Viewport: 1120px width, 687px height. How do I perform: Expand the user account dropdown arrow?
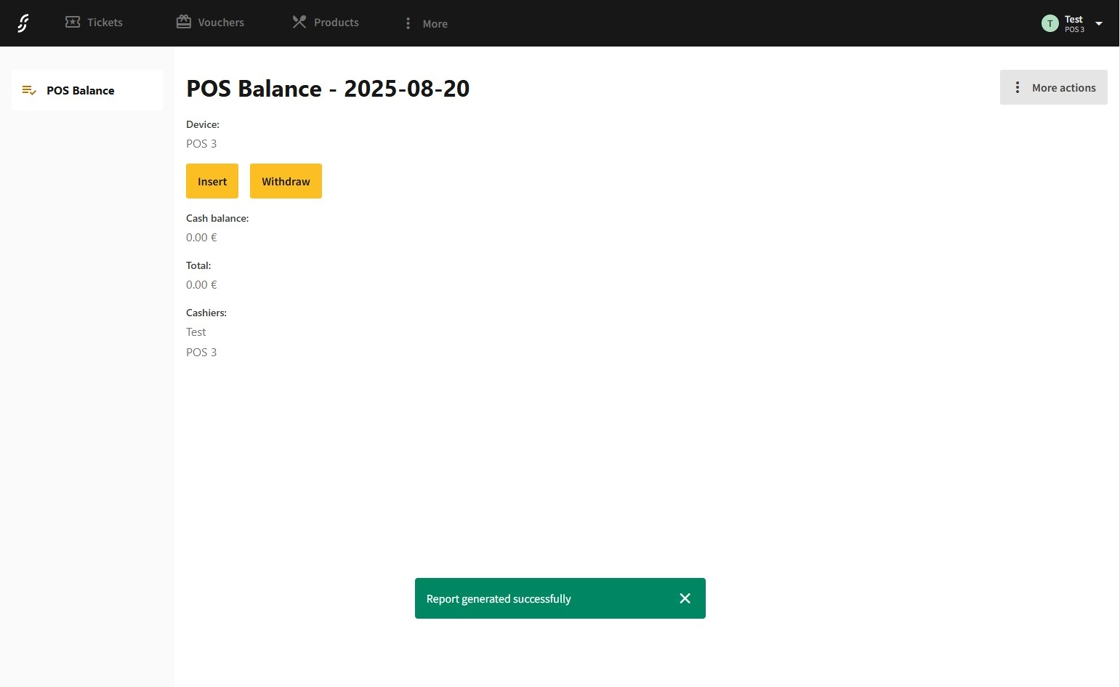click(x=1099, y=23)
